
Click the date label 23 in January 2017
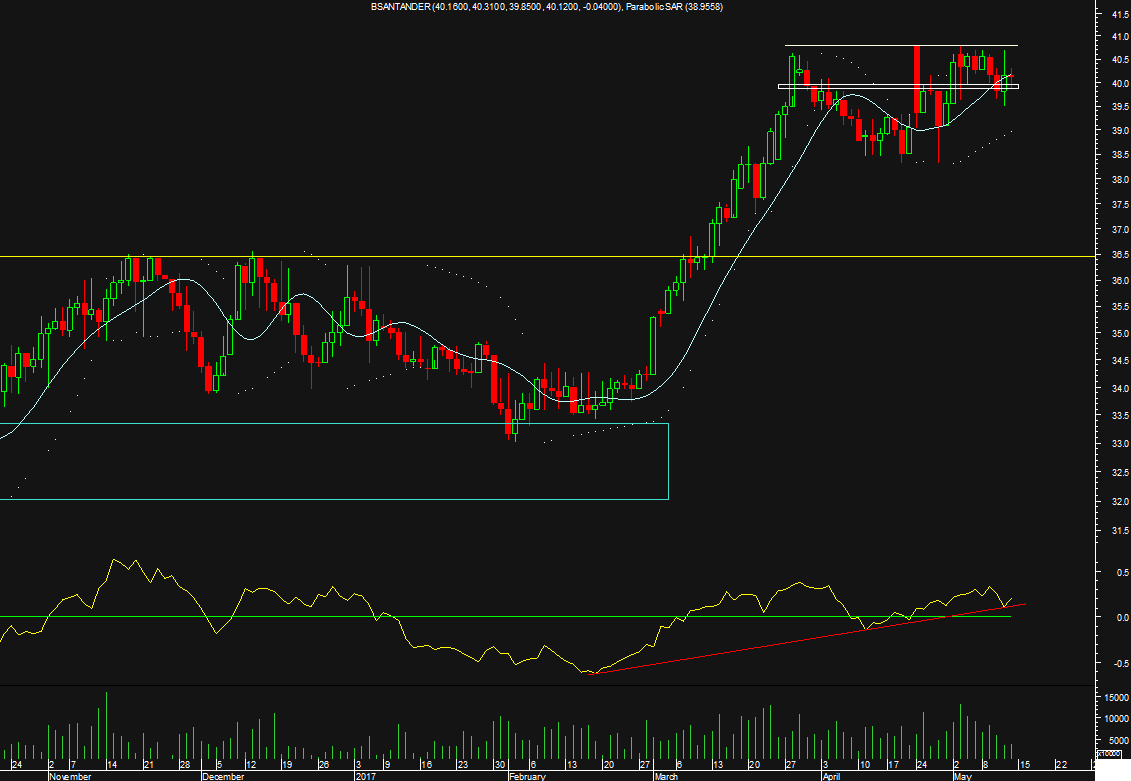click(x=462, y=765)
